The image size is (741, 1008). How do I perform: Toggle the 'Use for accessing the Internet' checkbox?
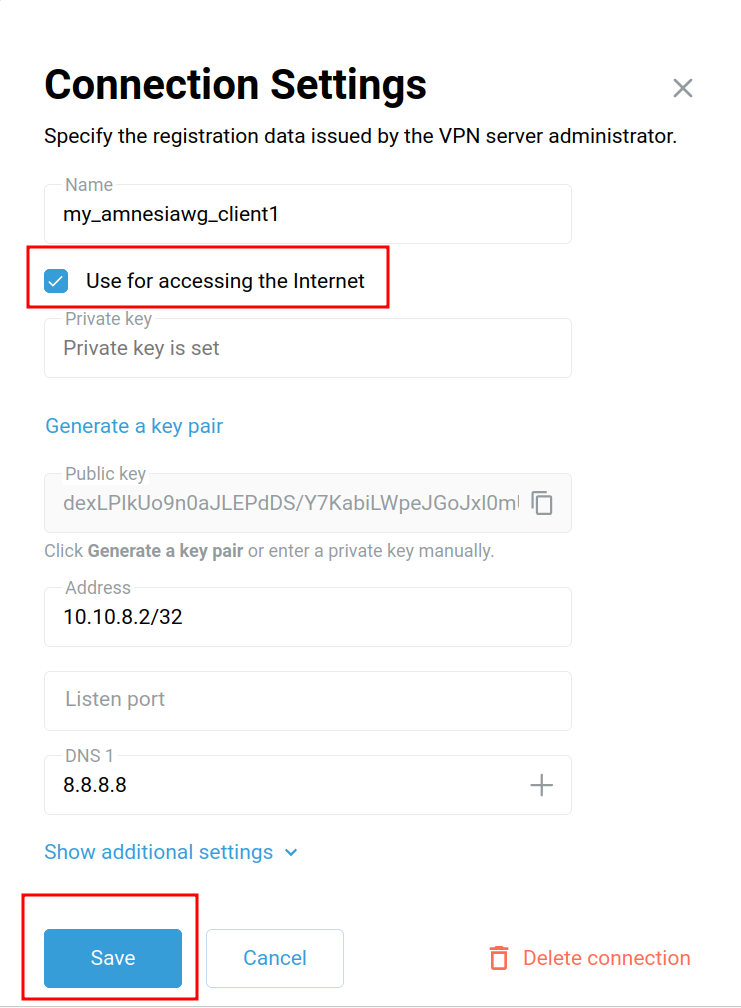[x=57, y=281]
